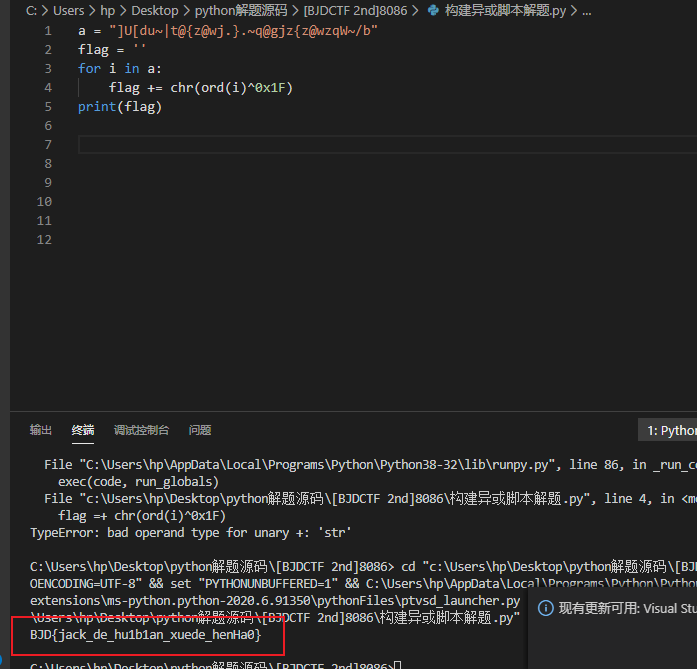Expand the 'python解题源码' breadcrumb segment

(240, 11)
